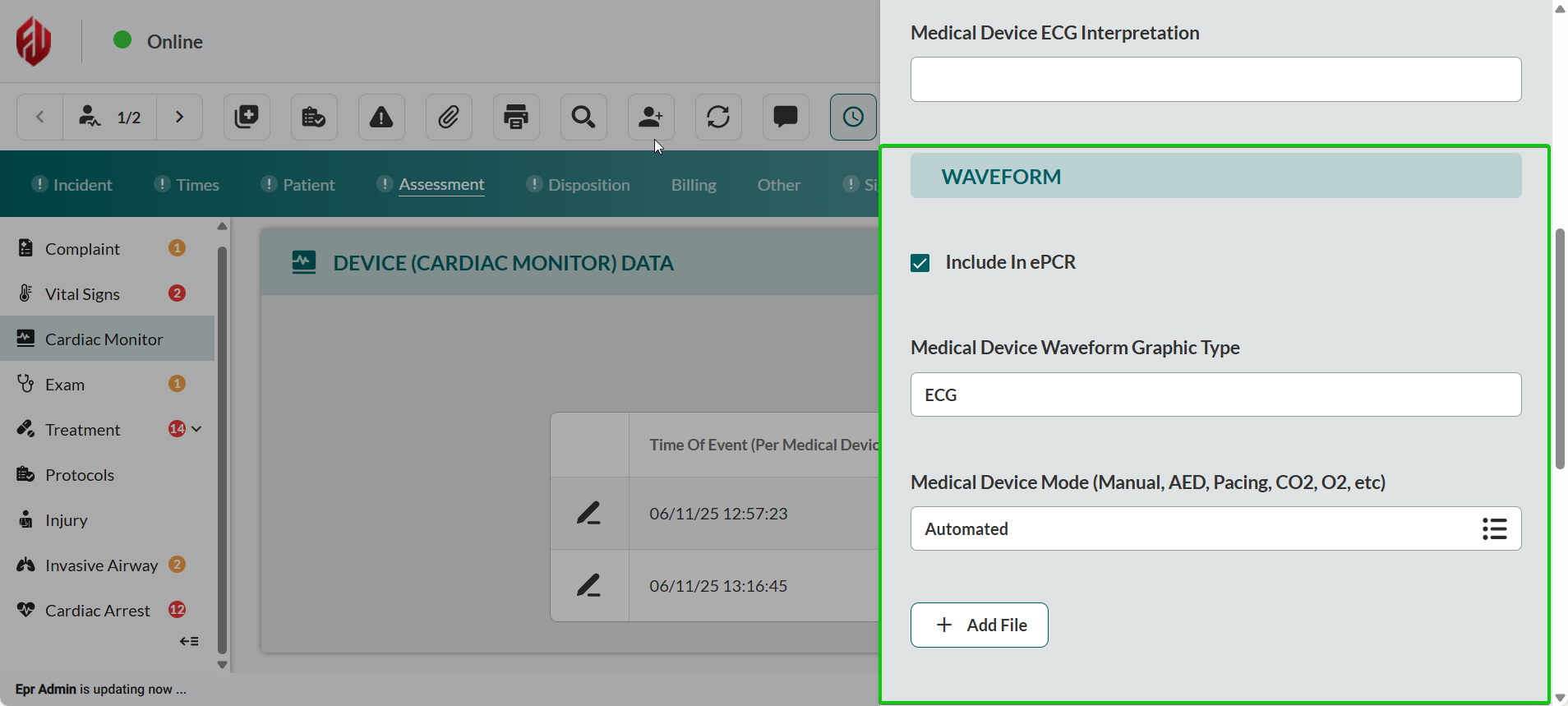Select Cardiac Arrest in sidebar
This screenshot has width=1568, height=706.
point(97,611)
